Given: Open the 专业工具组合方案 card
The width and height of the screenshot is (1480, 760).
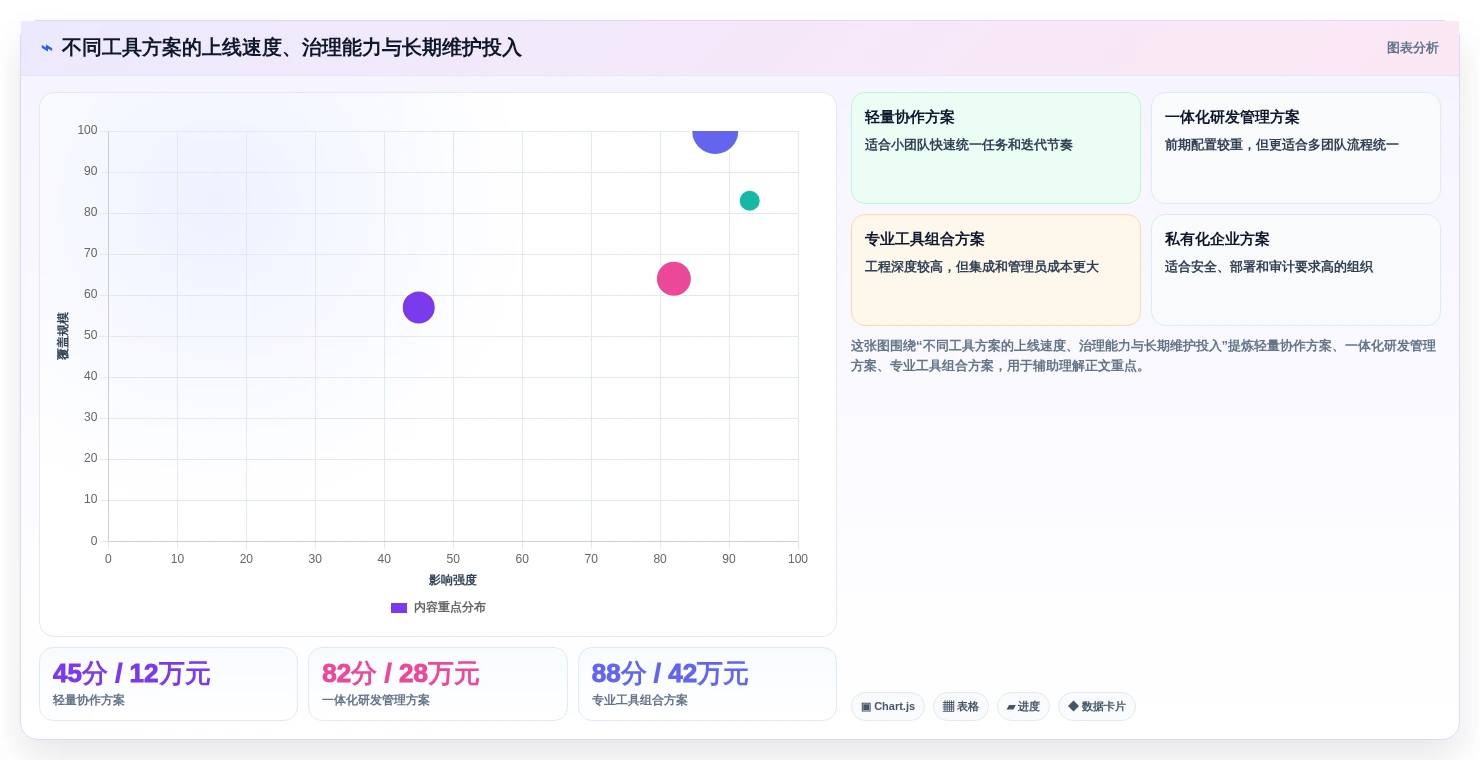Looking at the screenshot, I should tap(996, 270).
